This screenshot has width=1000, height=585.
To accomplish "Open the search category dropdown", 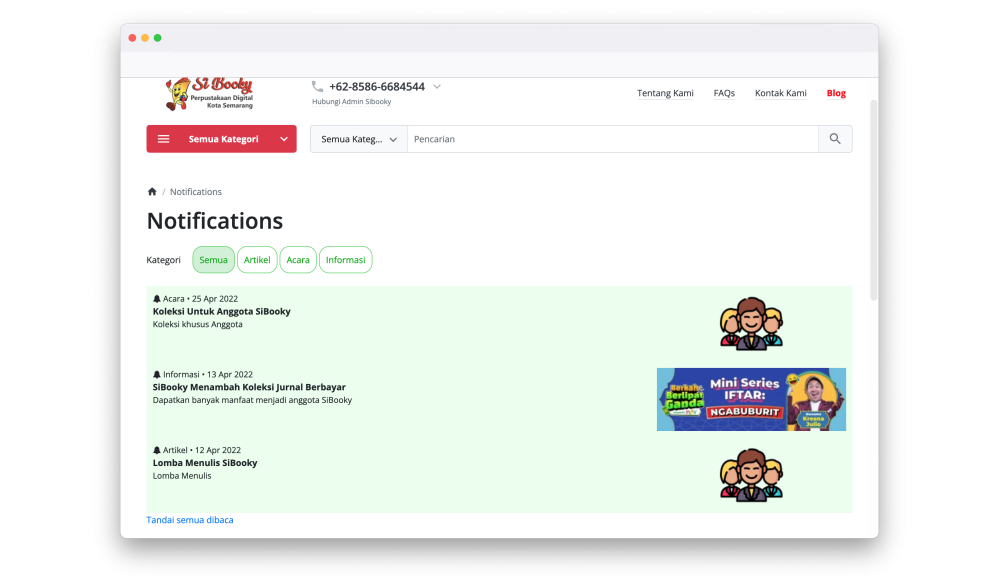I will tap(359, 139).
